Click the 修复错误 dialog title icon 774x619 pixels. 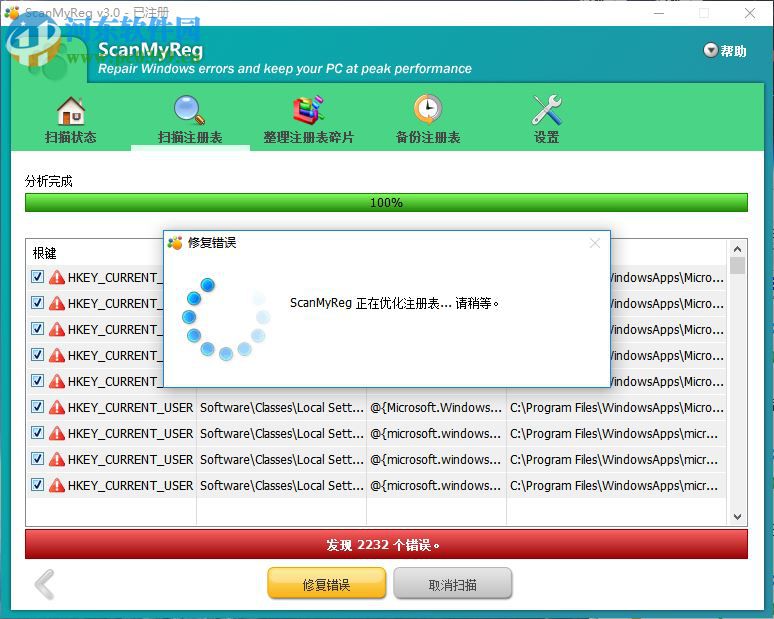coord(175,243)
